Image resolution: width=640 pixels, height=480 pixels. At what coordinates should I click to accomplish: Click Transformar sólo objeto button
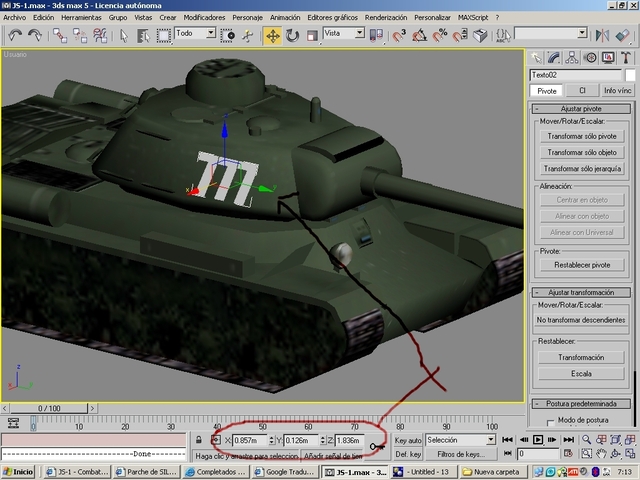582,152
